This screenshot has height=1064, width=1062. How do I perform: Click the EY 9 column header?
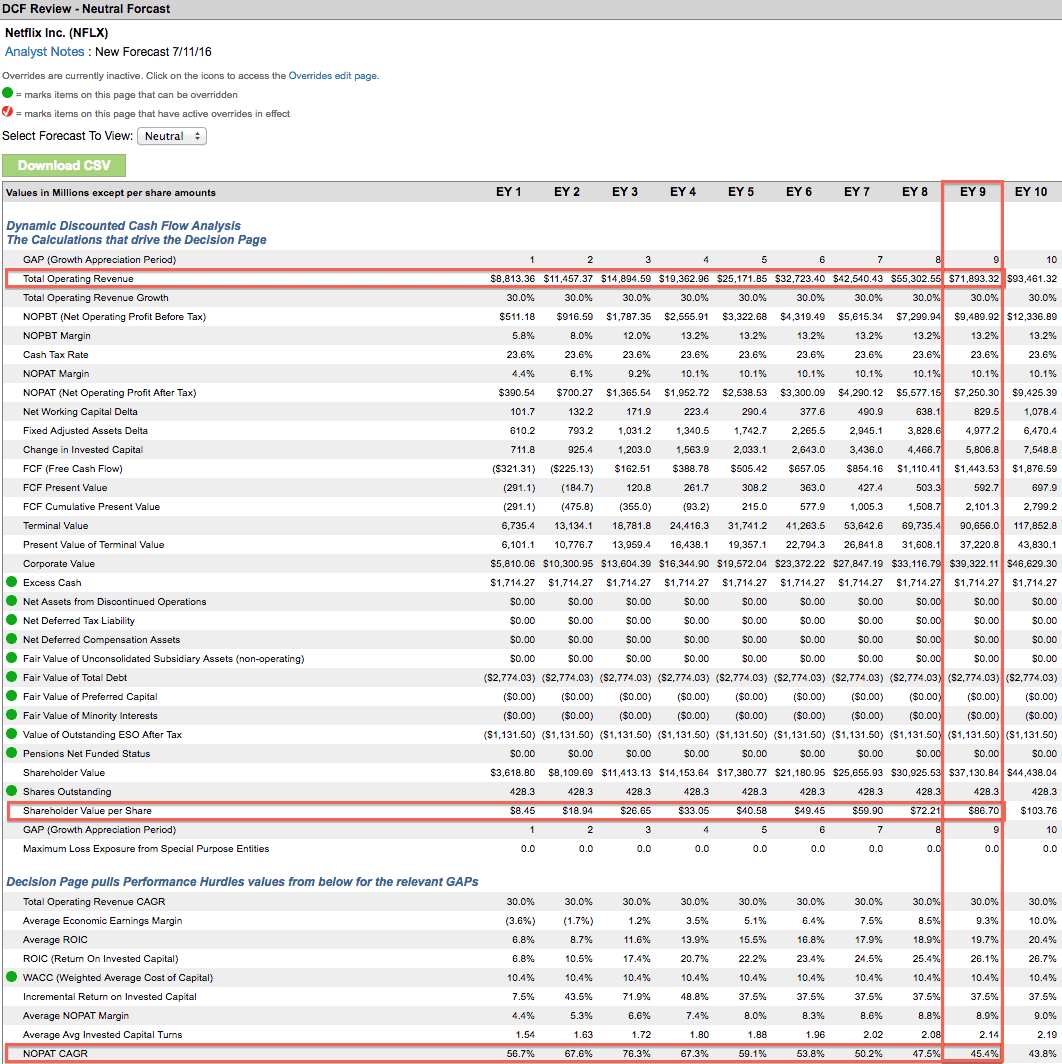972,192
